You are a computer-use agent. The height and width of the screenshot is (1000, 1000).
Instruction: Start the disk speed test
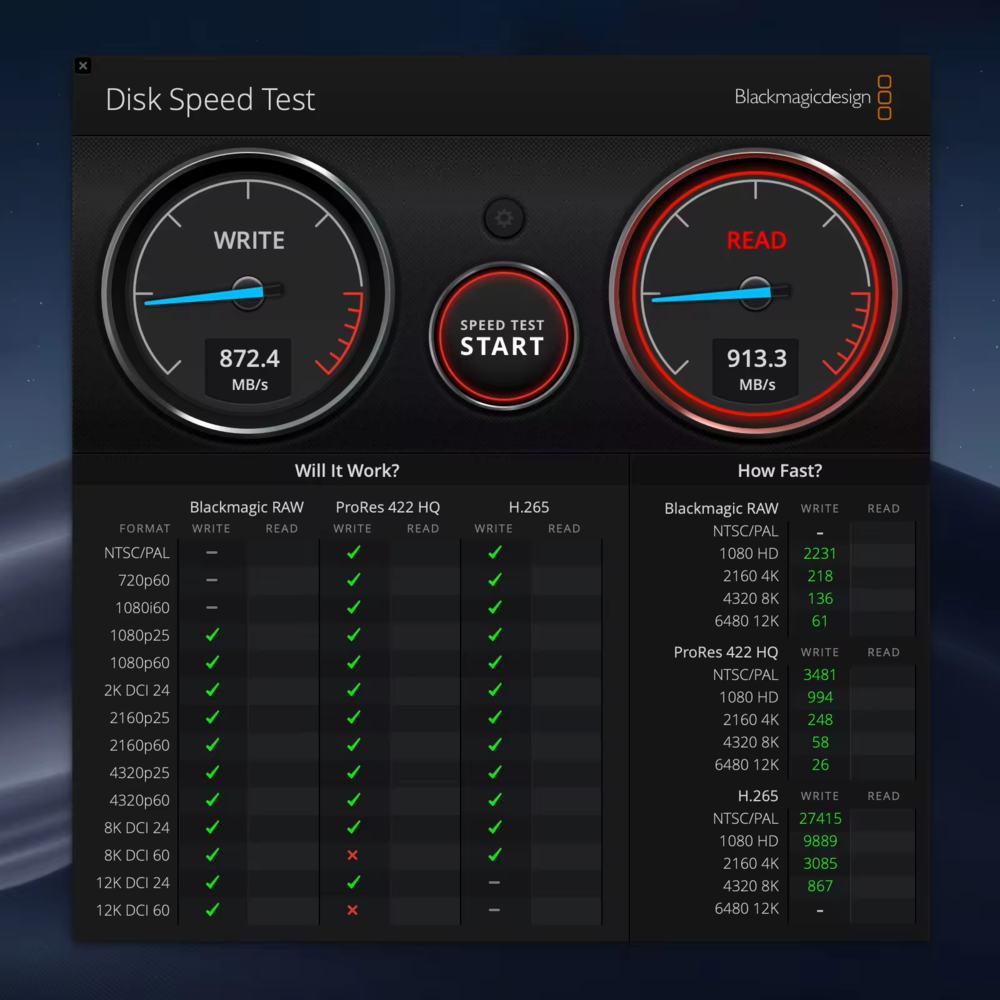click(503, 337)
